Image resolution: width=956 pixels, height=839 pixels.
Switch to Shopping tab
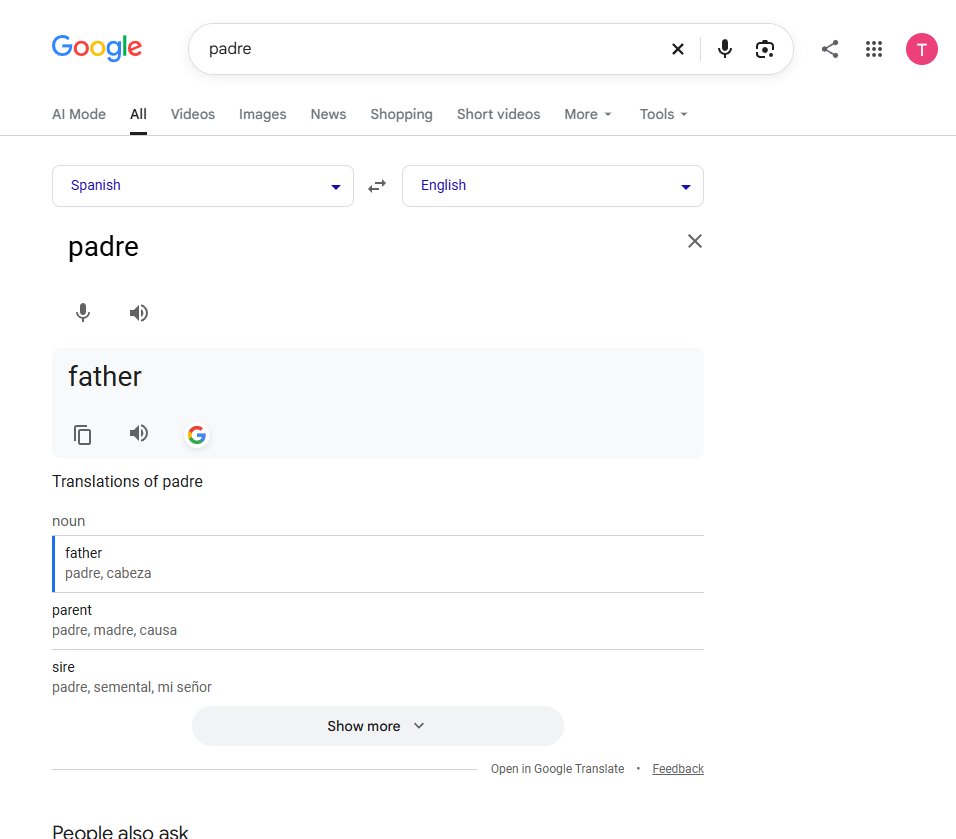(401, 114)
